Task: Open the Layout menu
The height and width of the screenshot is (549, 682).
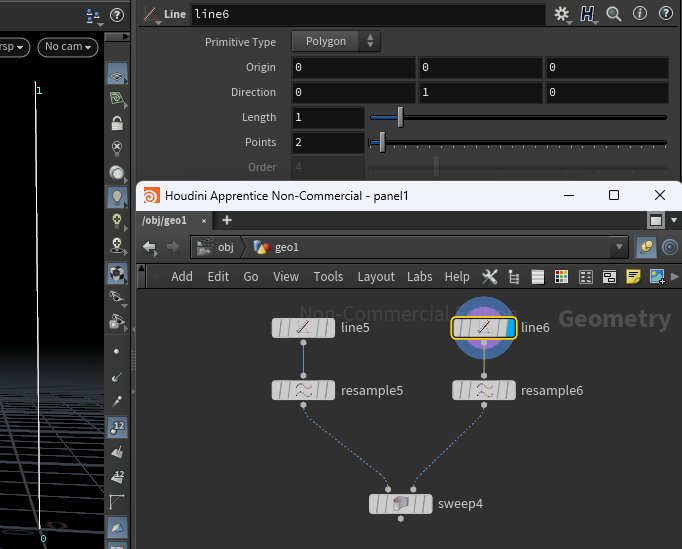Action: pos(376,277)
